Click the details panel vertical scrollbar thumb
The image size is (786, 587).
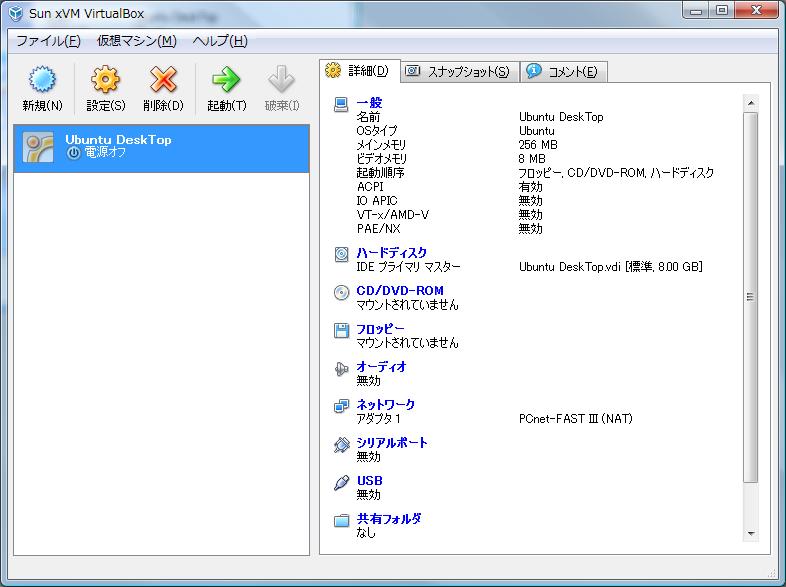[750, 297]
